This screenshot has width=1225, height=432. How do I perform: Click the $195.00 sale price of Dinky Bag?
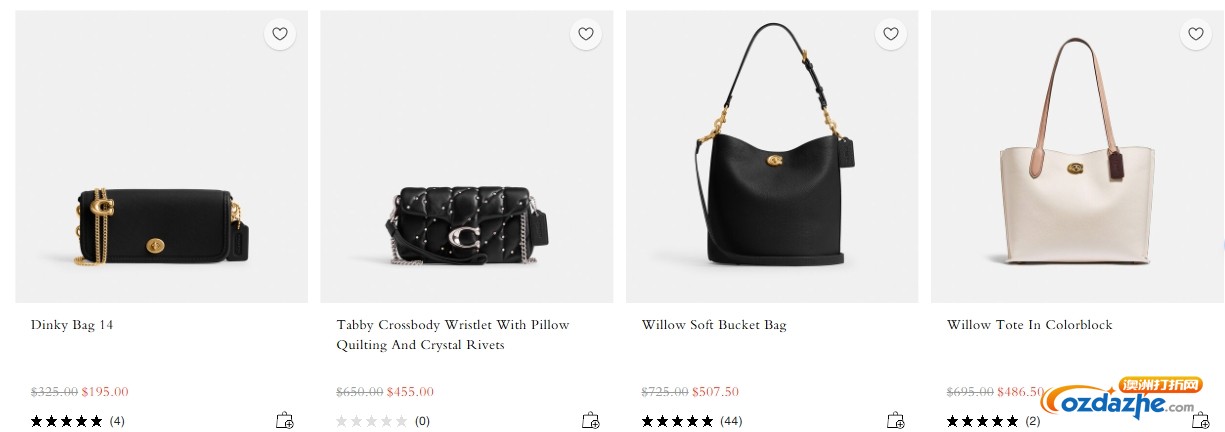(105, 392)
